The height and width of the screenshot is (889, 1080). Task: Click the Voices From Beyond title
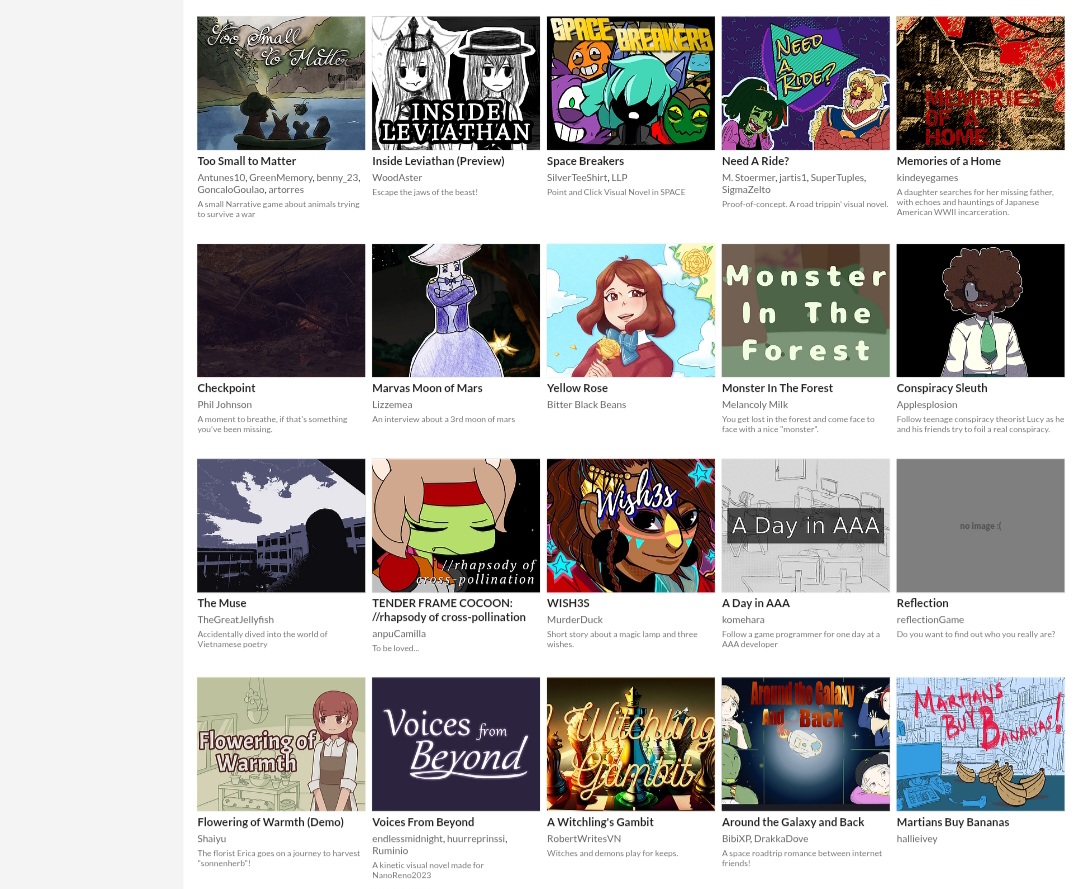pos(423,822)
